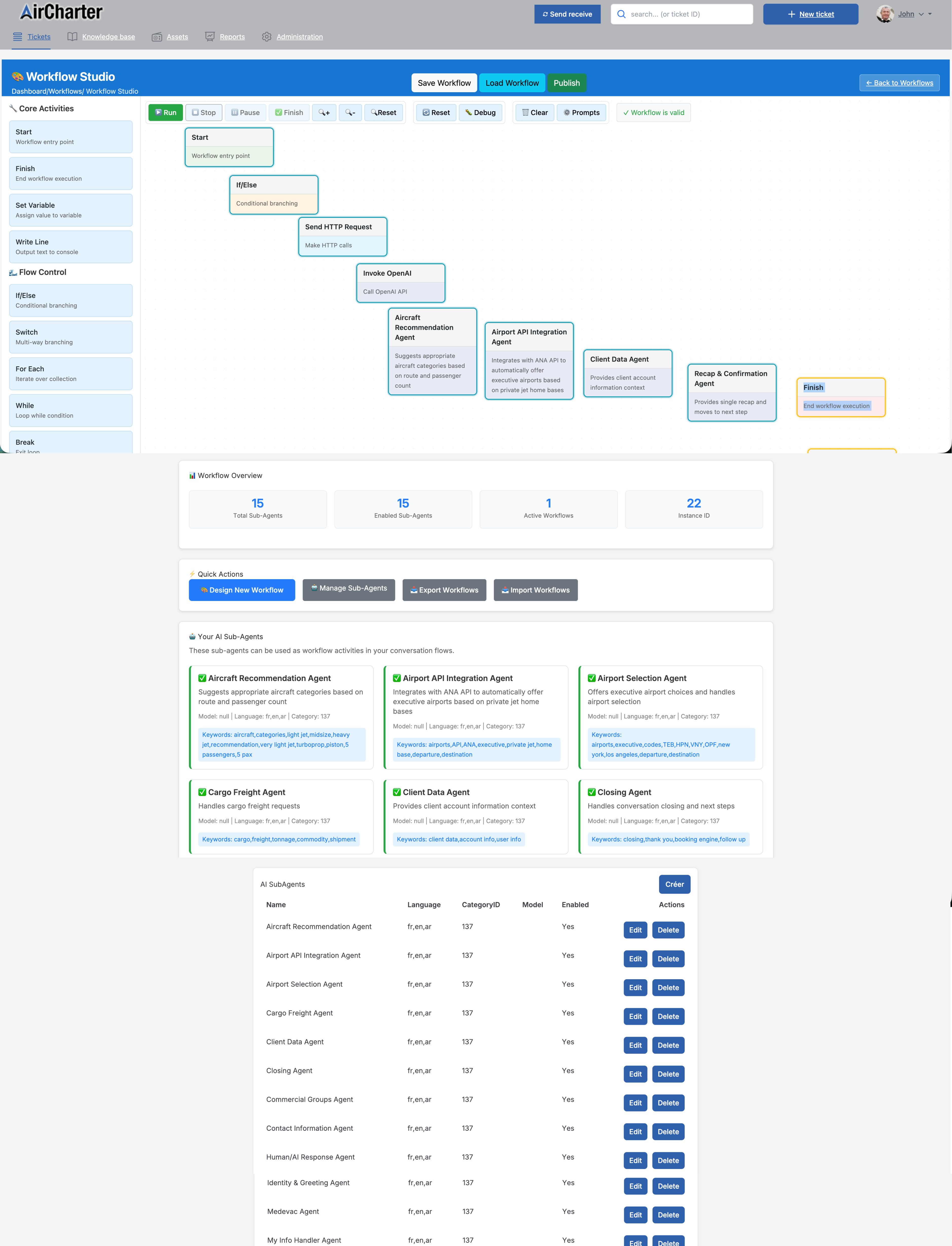Toggle Aircraft Recommendation Agent card checkmark
This screenshot has height=1246, width=952.
(x=202, y=678)
